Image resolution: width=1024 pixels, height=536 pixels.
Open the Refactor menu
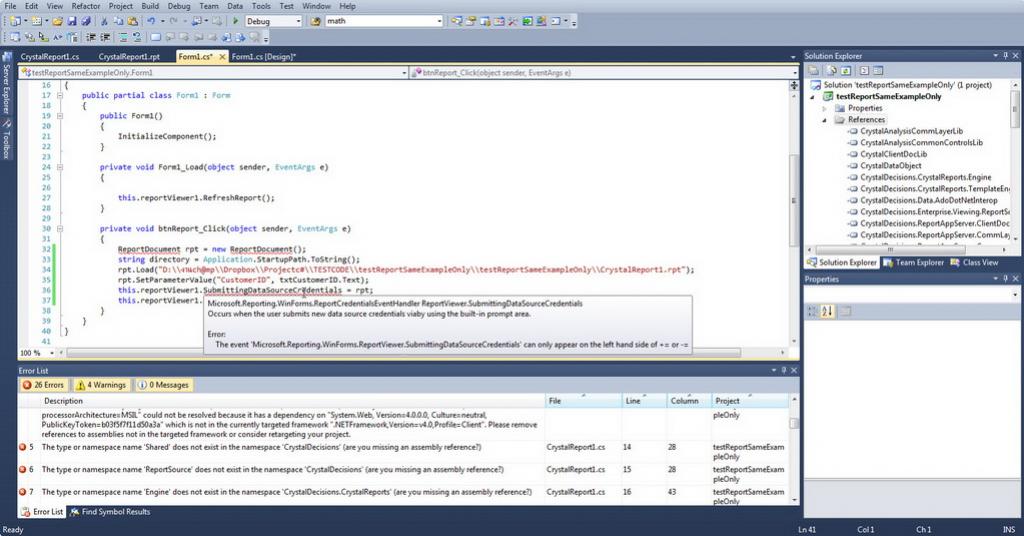tap(86, 6)
